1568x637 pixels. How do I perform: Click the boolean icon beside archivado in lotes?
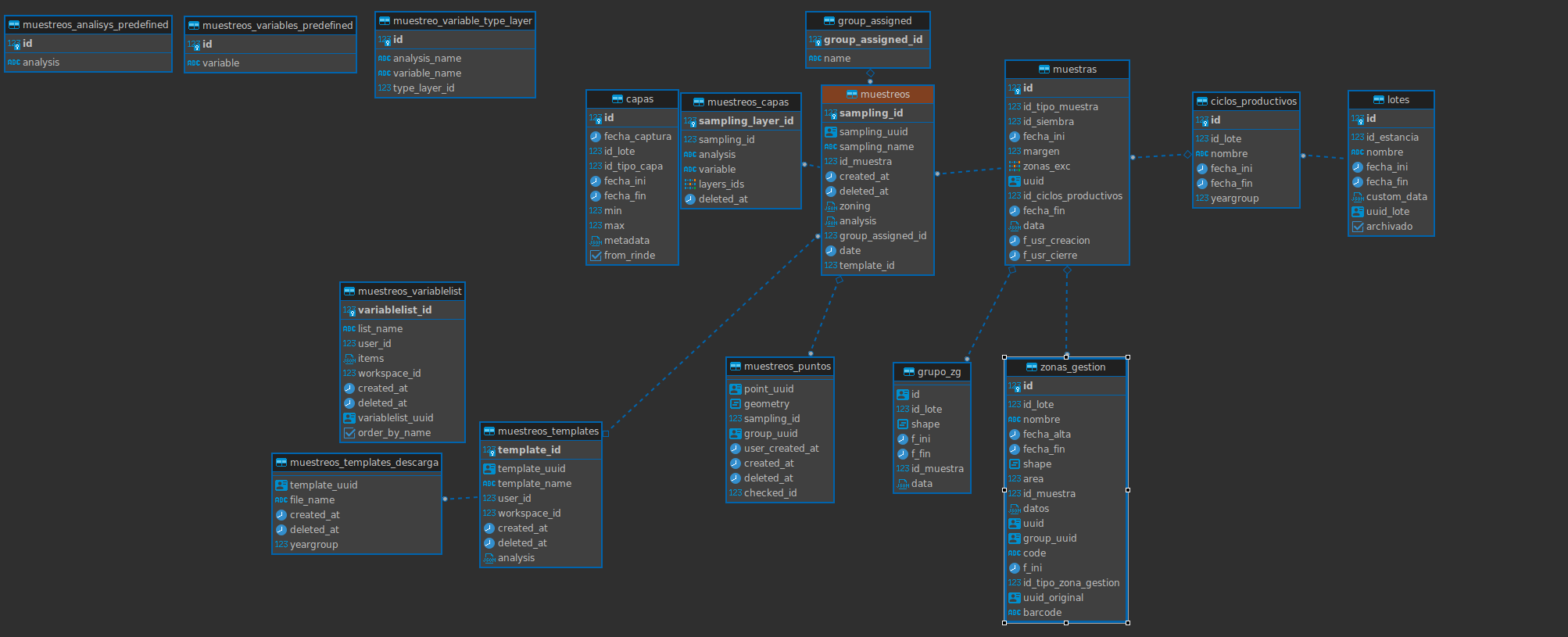1358,227
